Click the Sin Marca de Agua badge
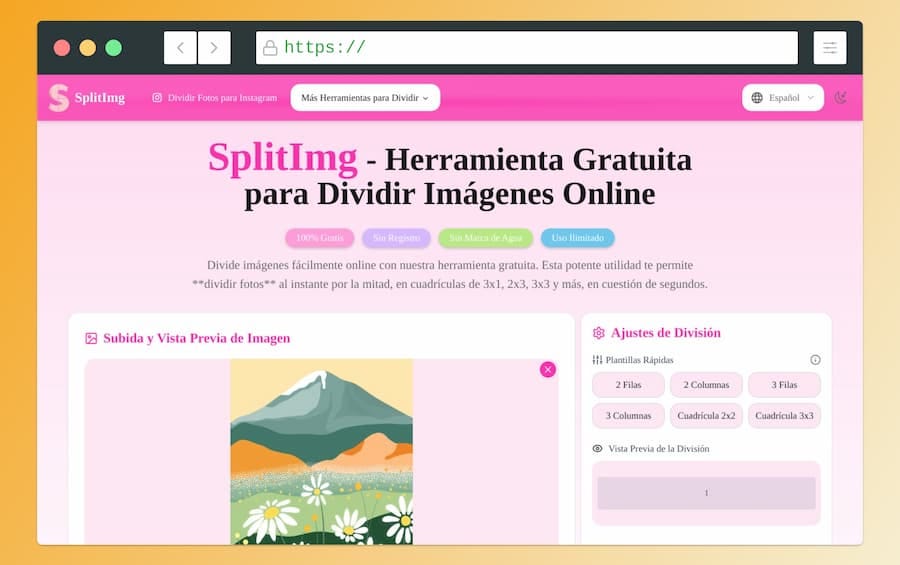The height and width of the screenshot is (565, 900). point(486,238)
